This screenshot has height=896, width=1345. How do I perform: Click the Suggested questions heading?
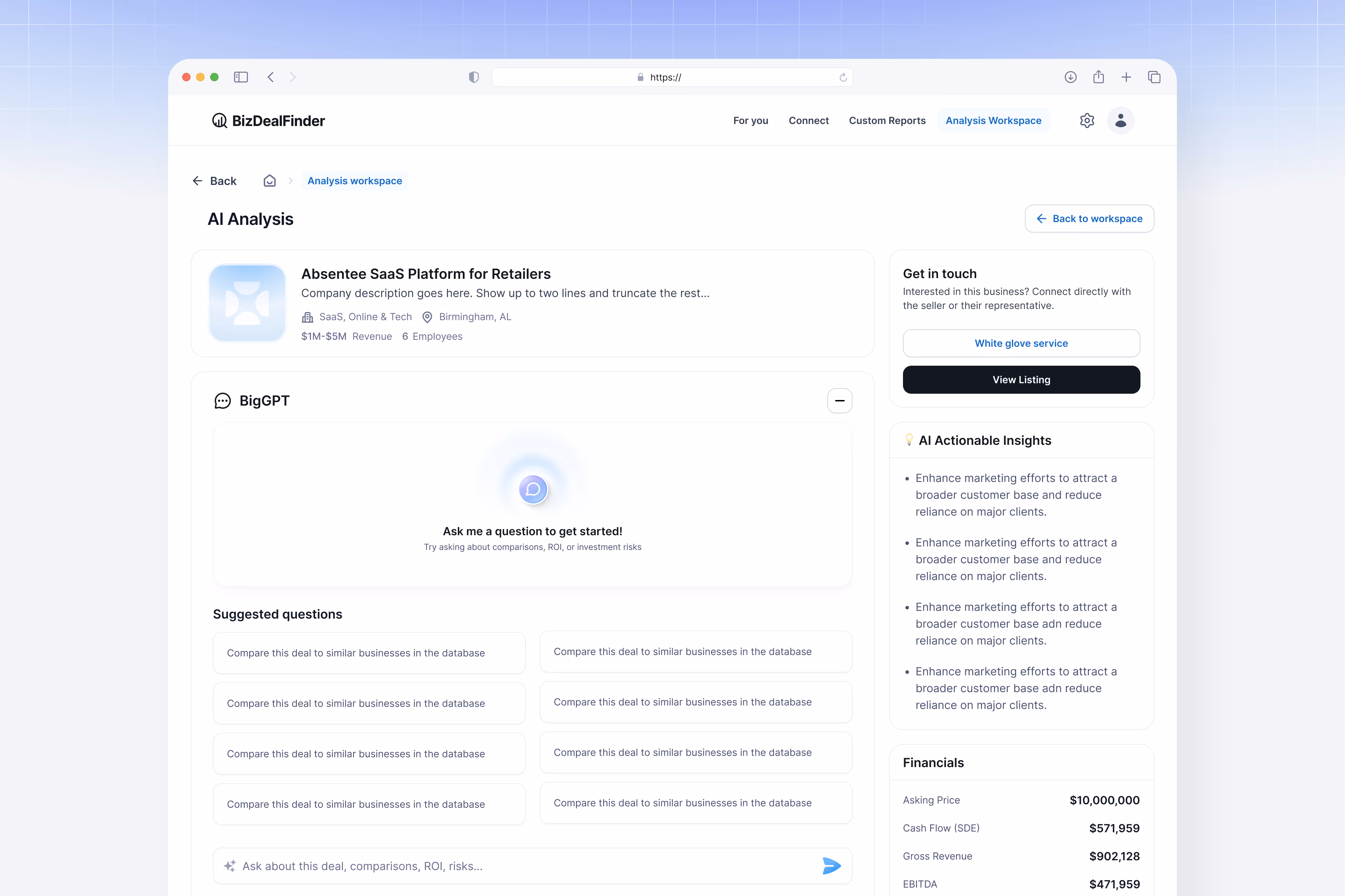point(277,614)
